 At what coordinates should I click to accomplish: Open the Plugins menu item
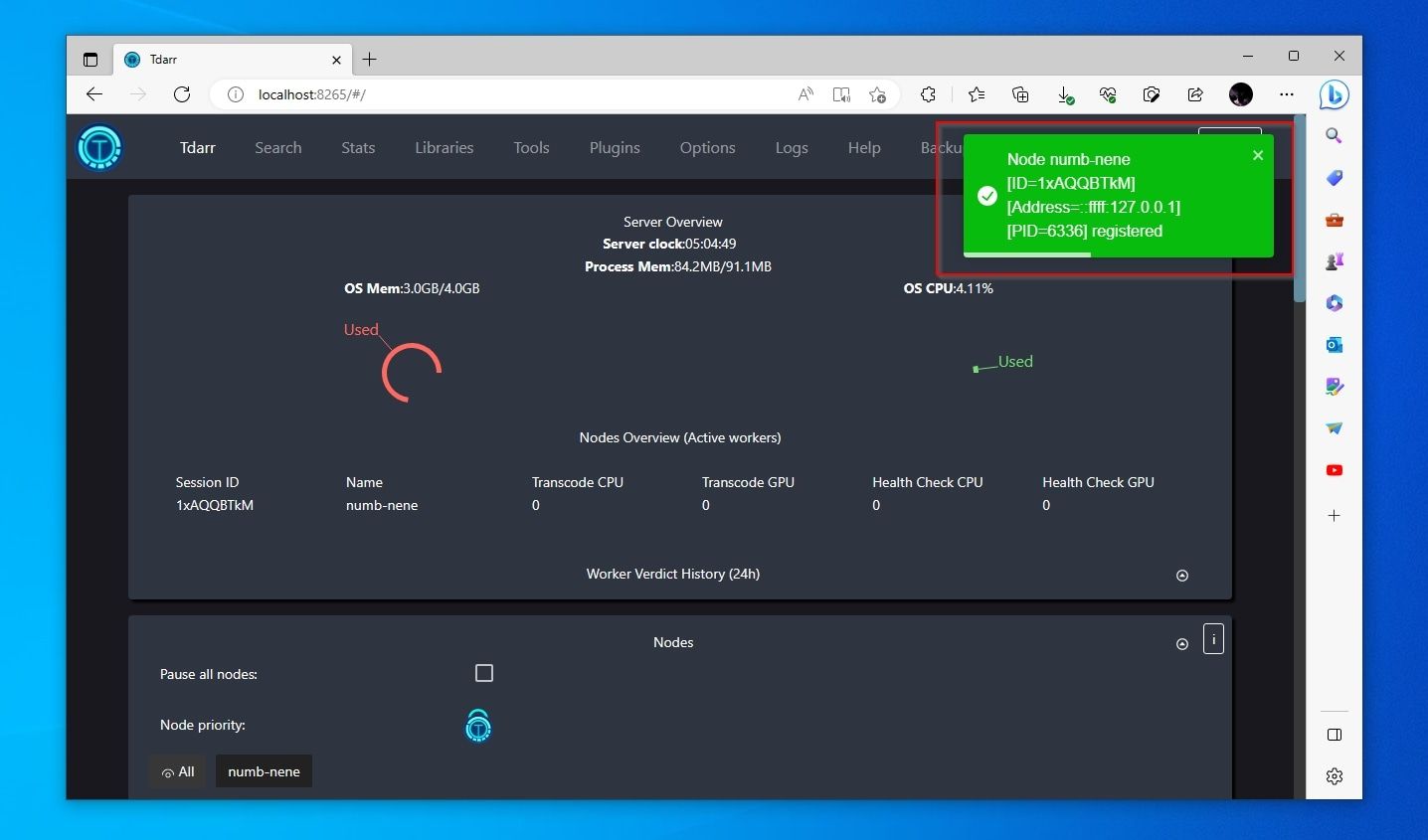click(614, 147)
